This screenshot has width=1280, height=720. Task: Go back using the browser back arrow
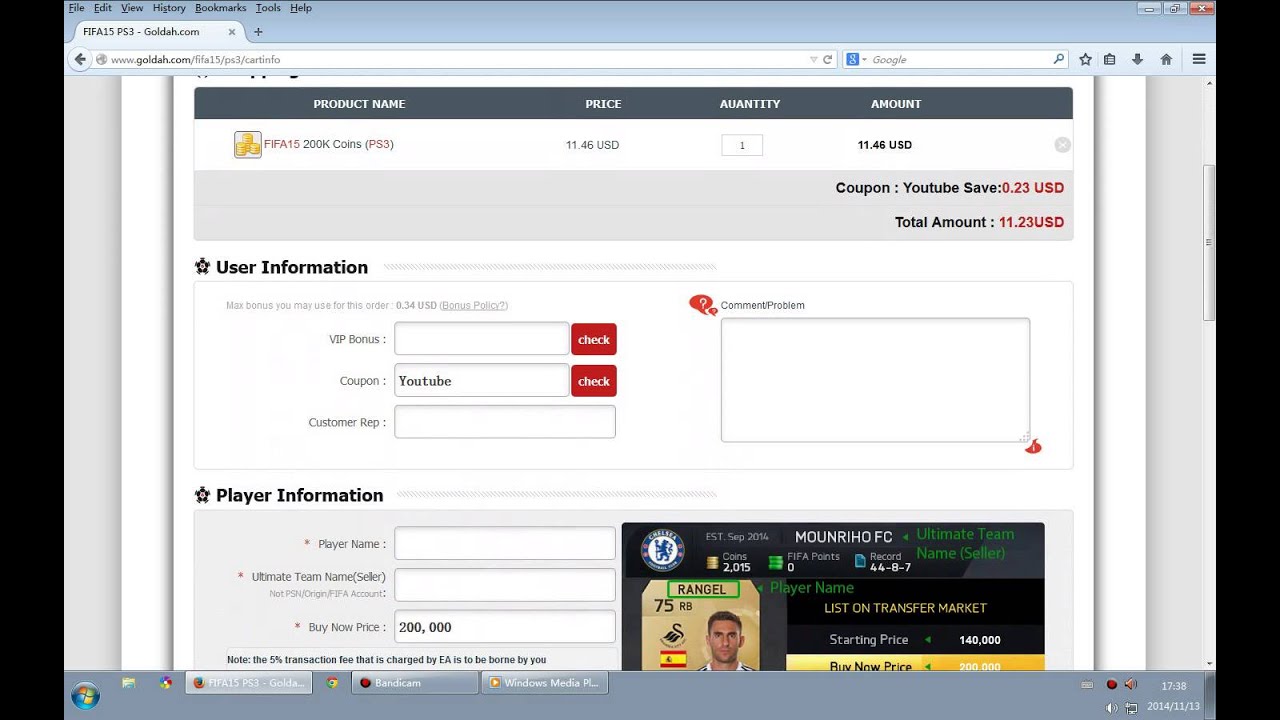(81, 59)
